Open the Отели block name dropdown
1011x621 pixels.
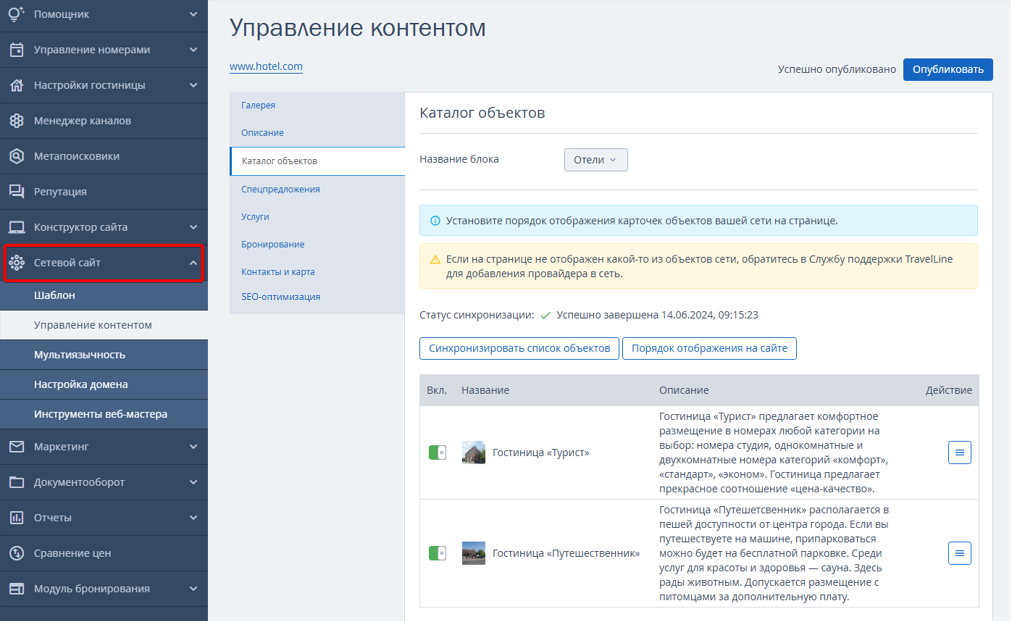point(596,160)
